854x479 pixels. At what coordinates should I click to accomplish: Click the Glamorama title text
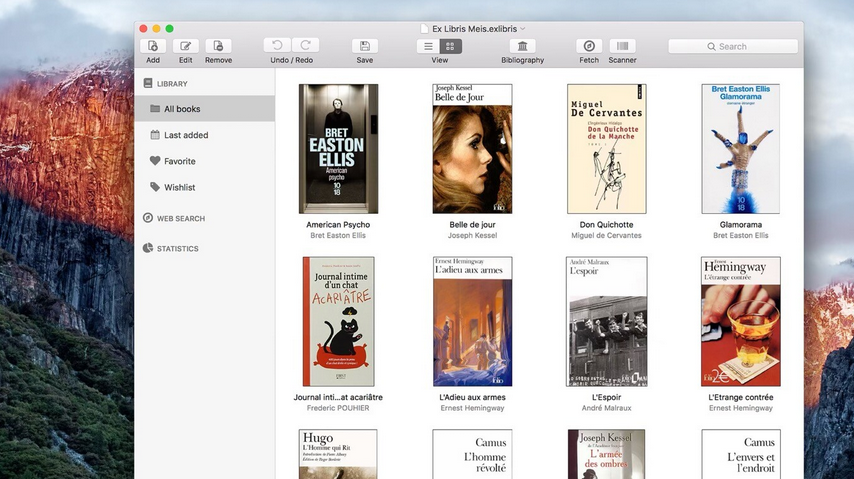click(741, 225)
